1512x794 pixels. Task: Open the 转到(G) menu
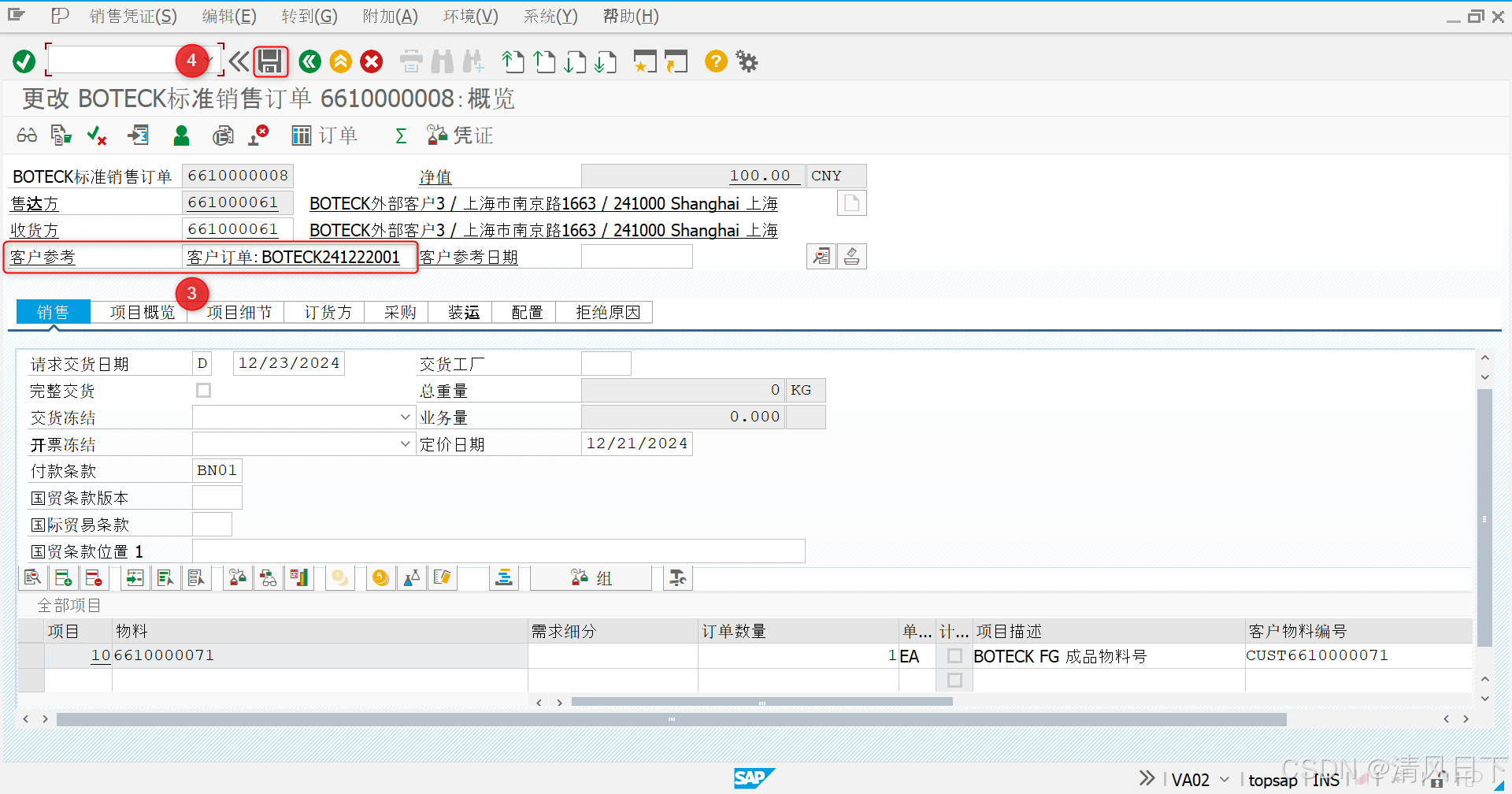click(x=309, y=17)
